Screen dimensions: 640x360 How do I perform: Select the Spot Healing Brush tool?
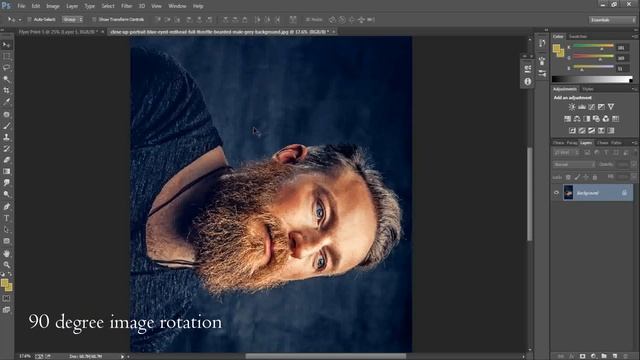6,115
